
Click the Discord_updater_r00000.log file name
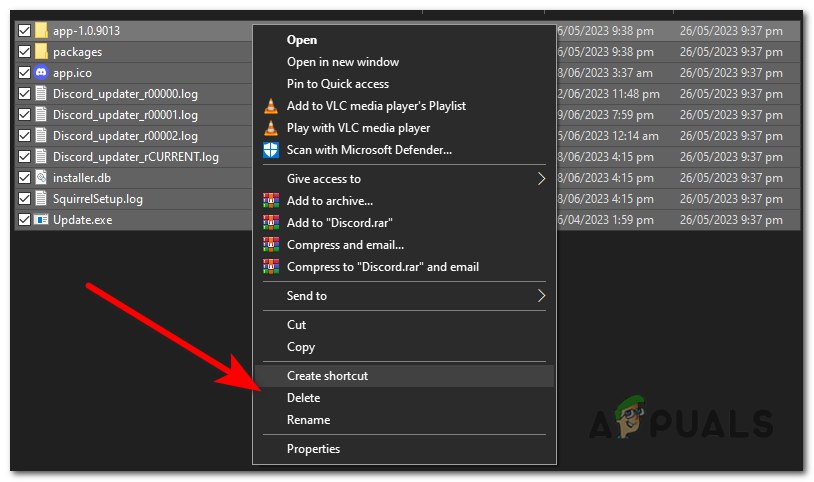click(x=125, y=94)
